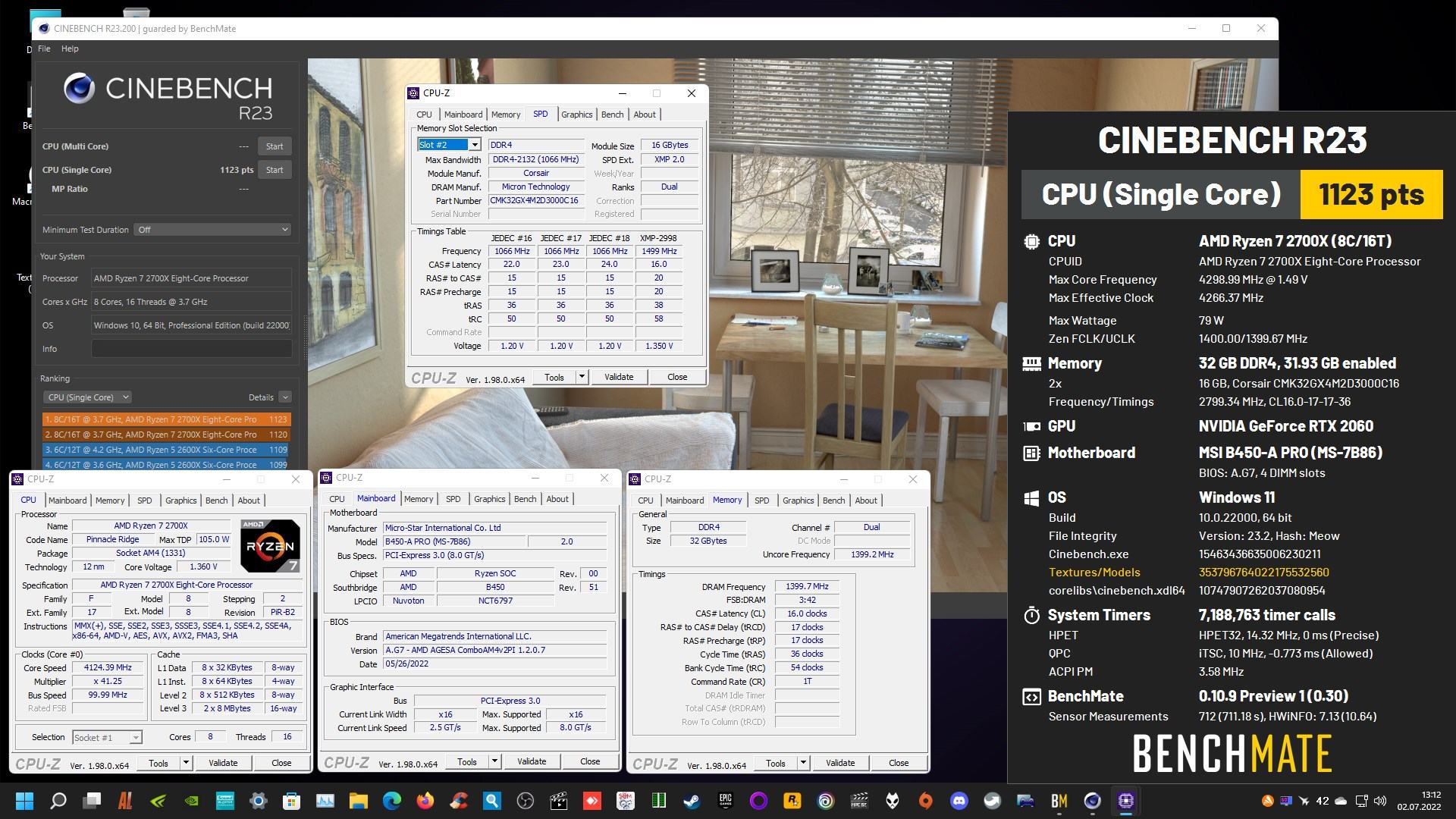Viewport: 1456px width, 819px height.
Task: Switch to Memory tab in Mainboard CPU-Z window
Action: [419, 499]
